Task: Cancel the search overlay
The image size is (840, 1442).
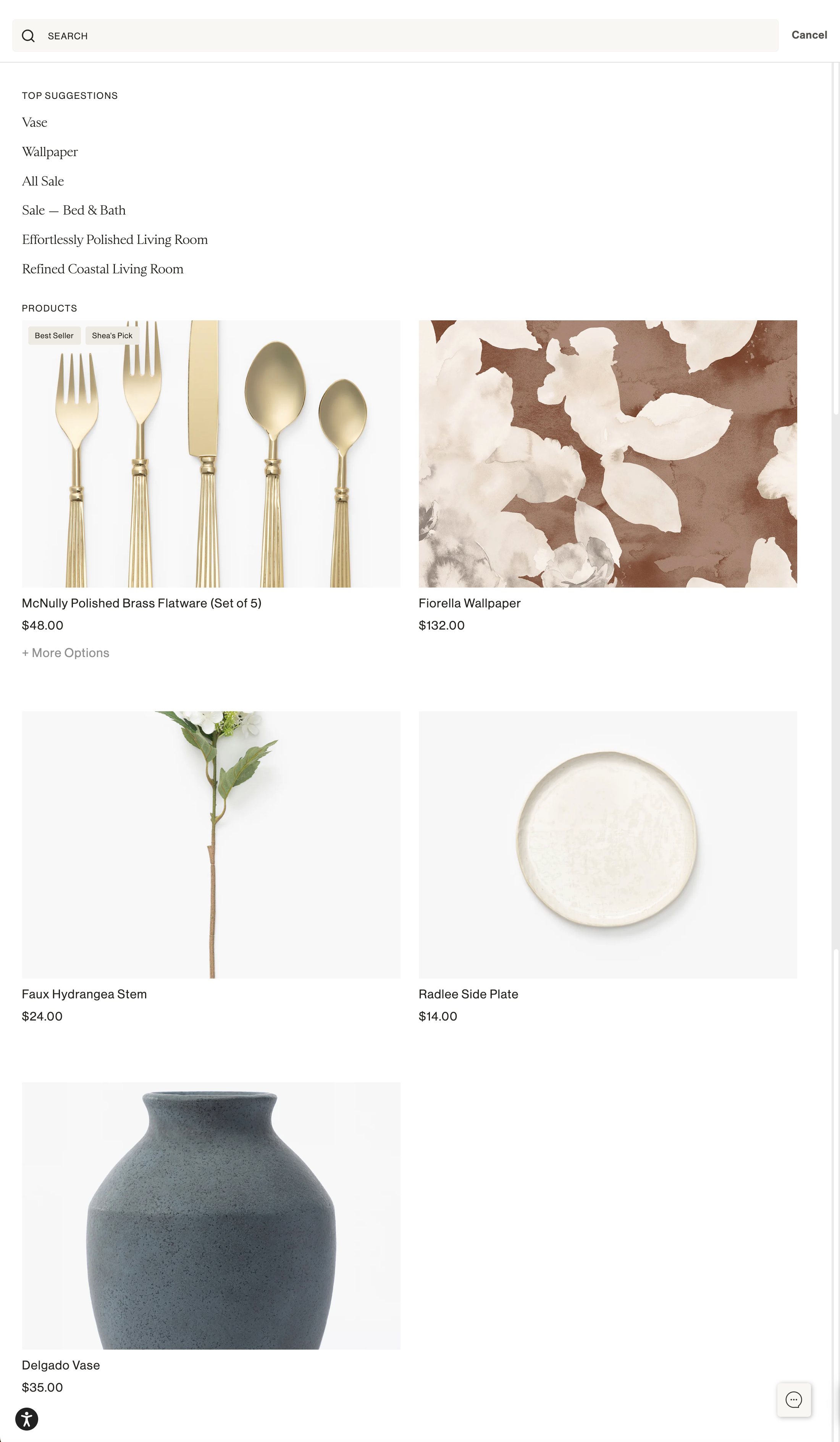Action: [x=809, y=35]
